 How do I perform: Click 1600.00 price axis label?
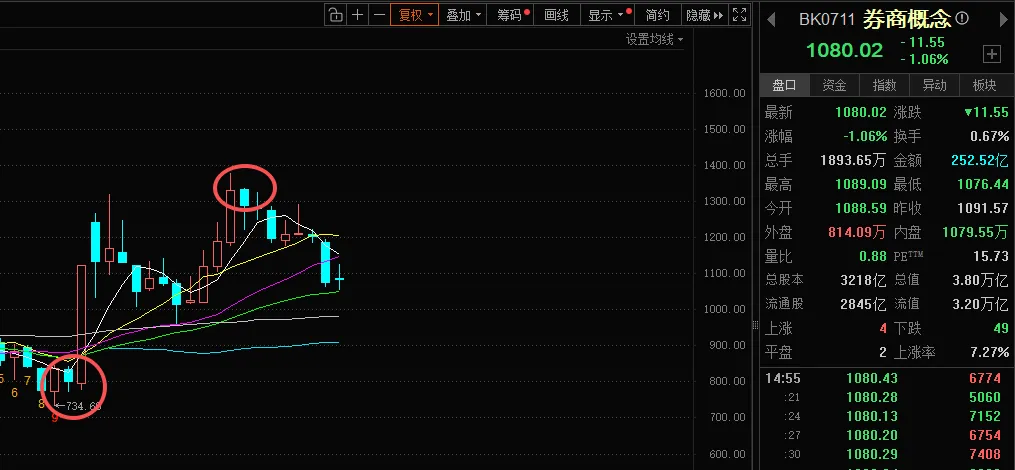point(724,93)
